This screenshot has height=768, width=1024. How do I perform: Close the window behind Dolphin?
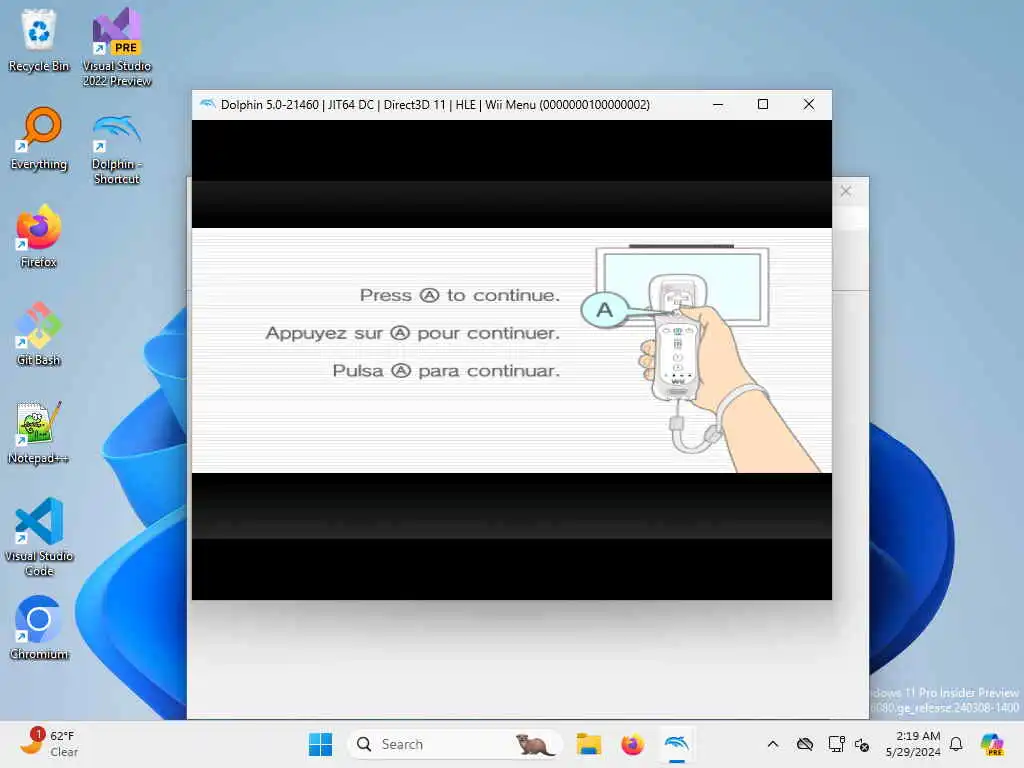tap(846, 191)
